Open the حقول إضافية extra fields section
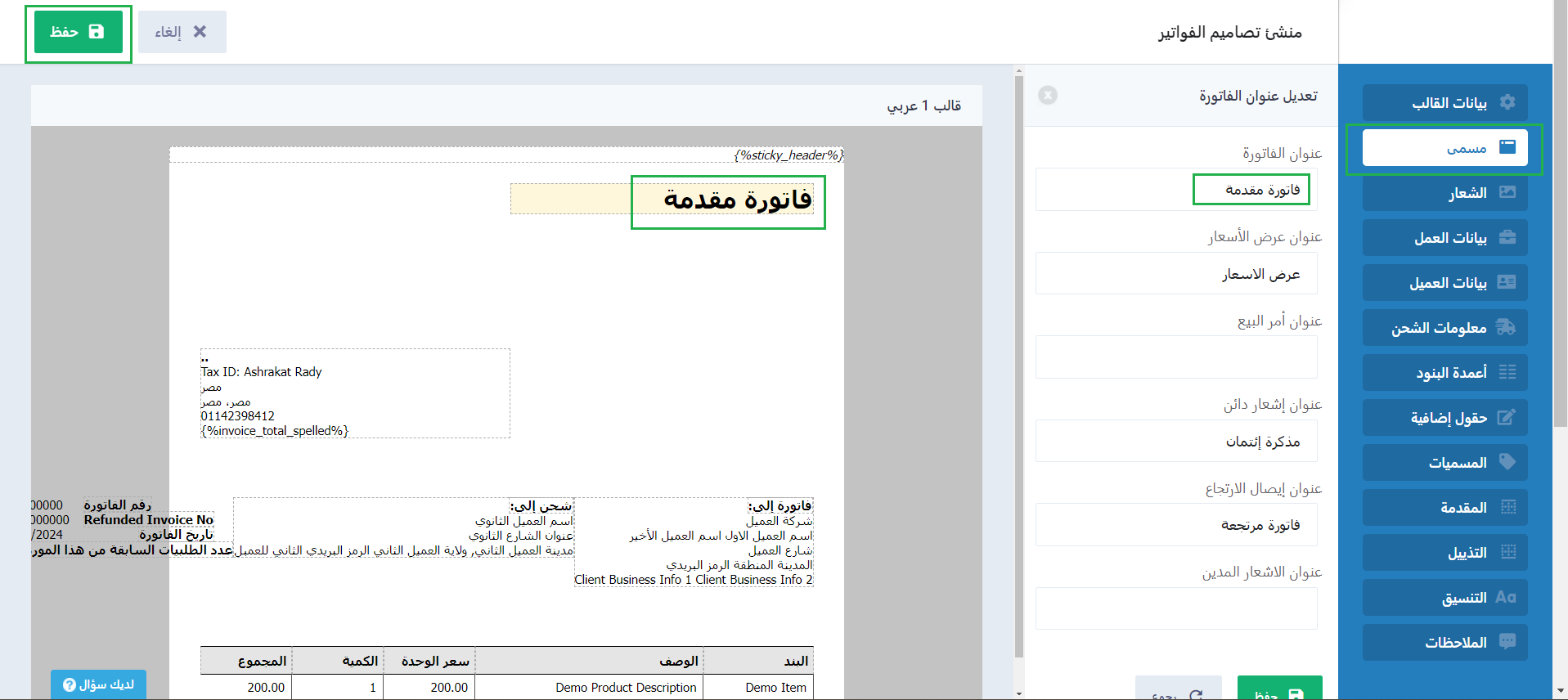The height and width of the screenshot is (700, 1568). pos(1444,418)
